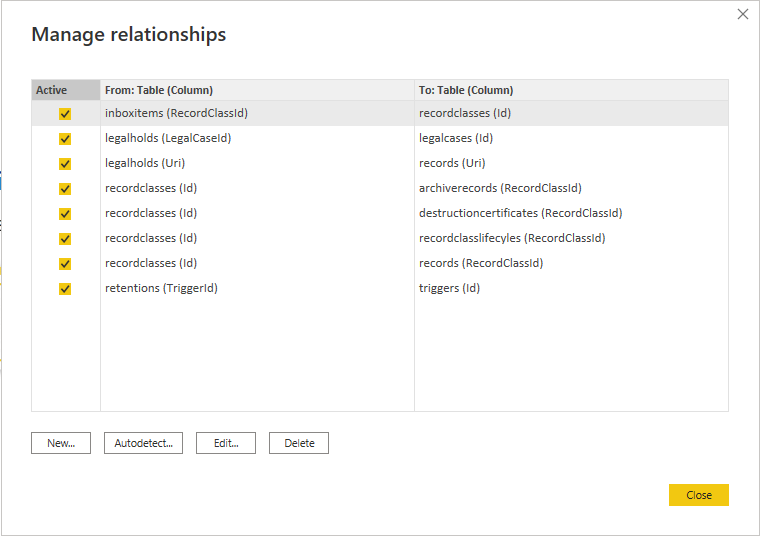Uncheck Active for inboxitems (RecordClassId) relationship
Viewport: 760px width, 536px height.
coord(65,114)
